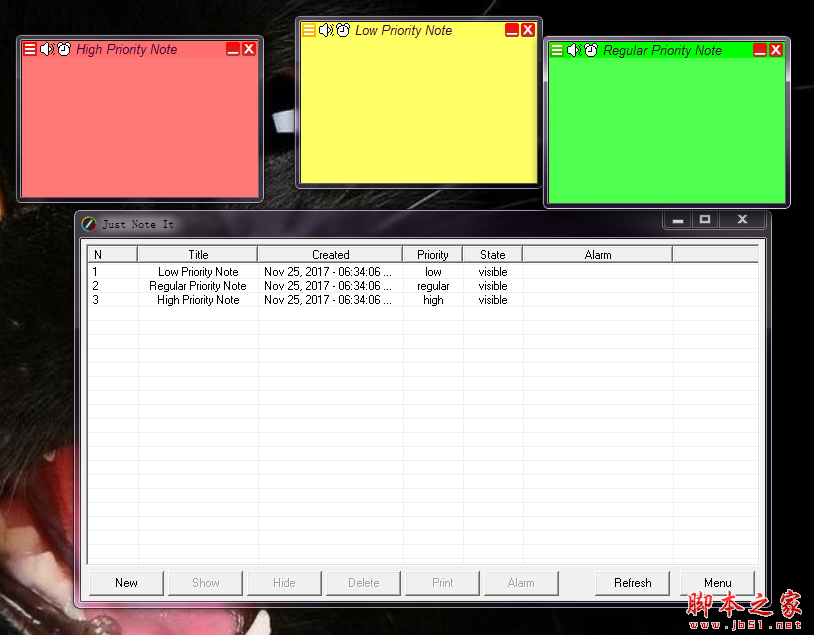Close the High Priority Note
Viewport: 814px width, 636px height.
coord(249,49)
